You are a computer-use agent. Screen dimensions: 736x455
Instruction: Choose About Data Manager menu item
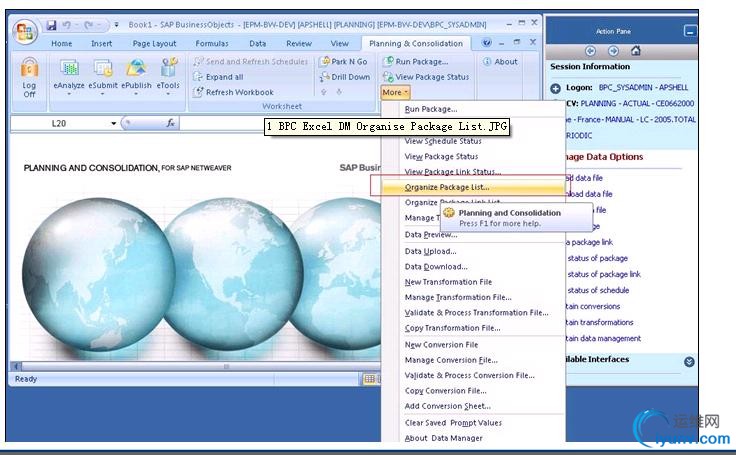tap(444, 439)
